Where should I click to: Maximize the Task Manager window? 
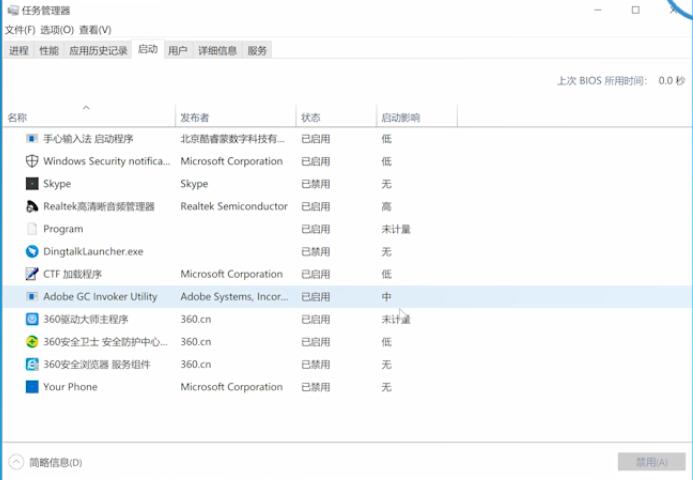pos(636,10)
